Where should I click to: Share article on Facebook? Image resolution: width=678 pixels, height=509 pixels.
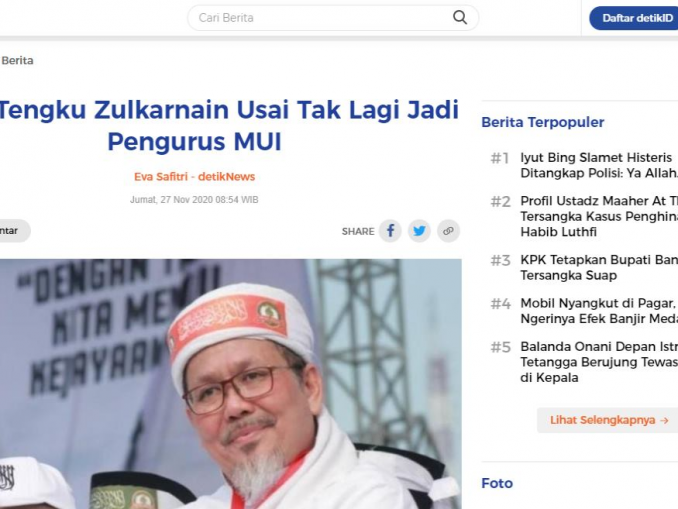pos(390,231)
